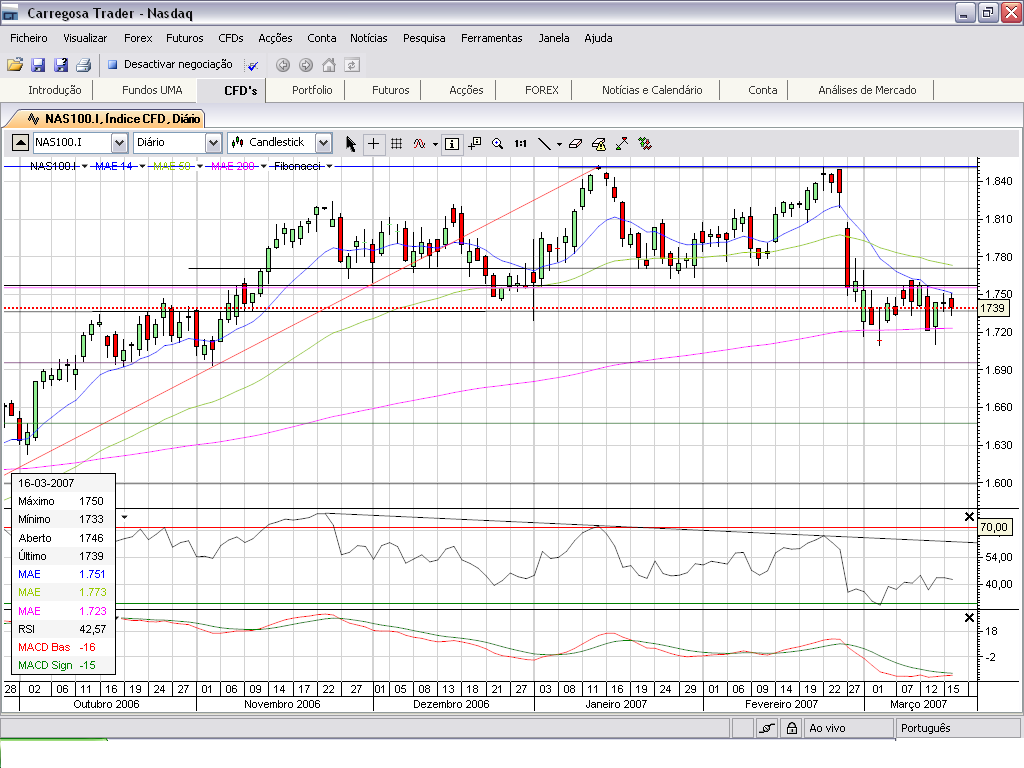Expand the line tool dropdown arrow

pyautogui.click(x=560, y=144)
